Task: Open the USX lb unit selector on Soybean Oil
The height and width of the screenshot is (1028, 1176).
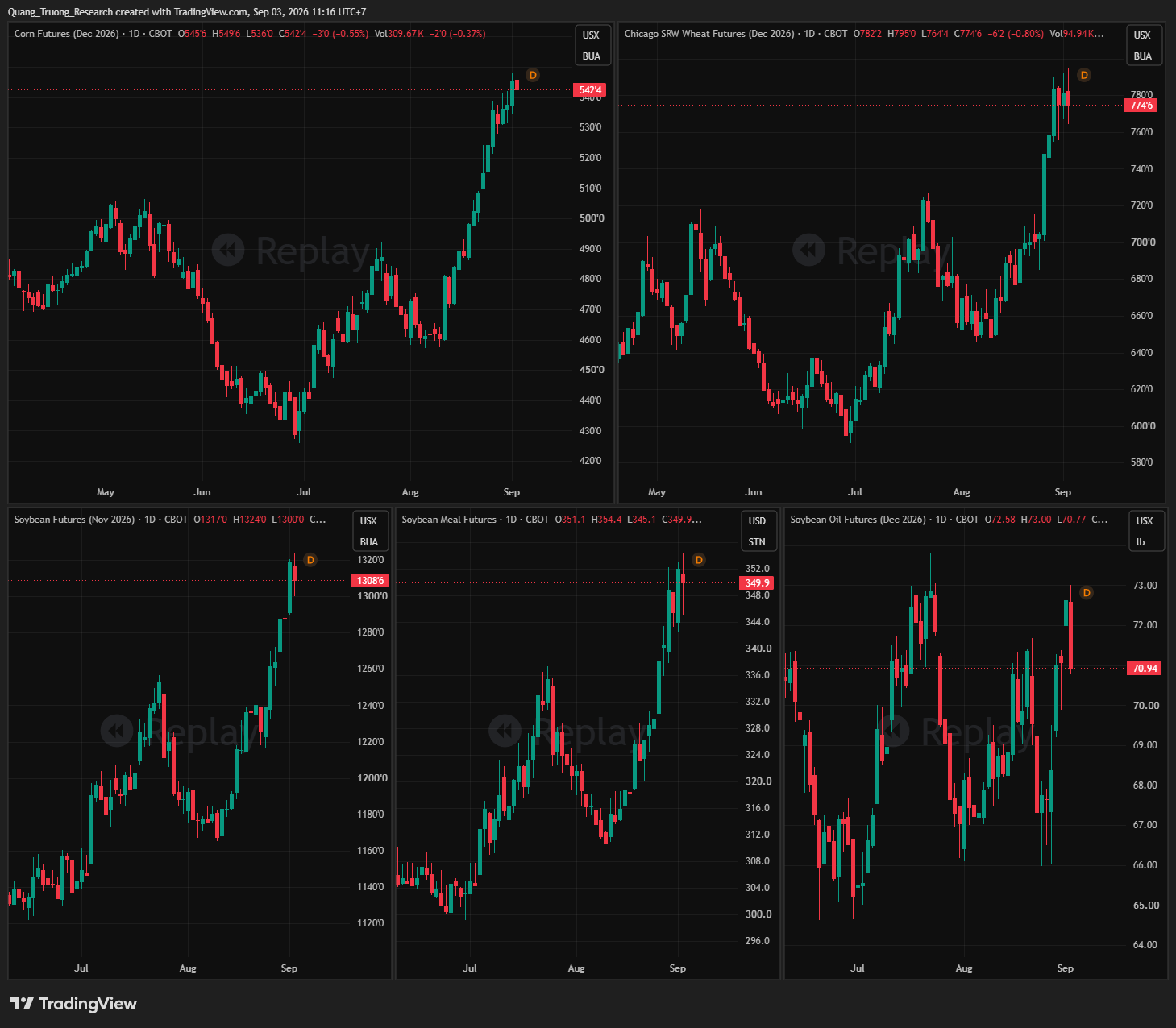Action: [1145, 531]
